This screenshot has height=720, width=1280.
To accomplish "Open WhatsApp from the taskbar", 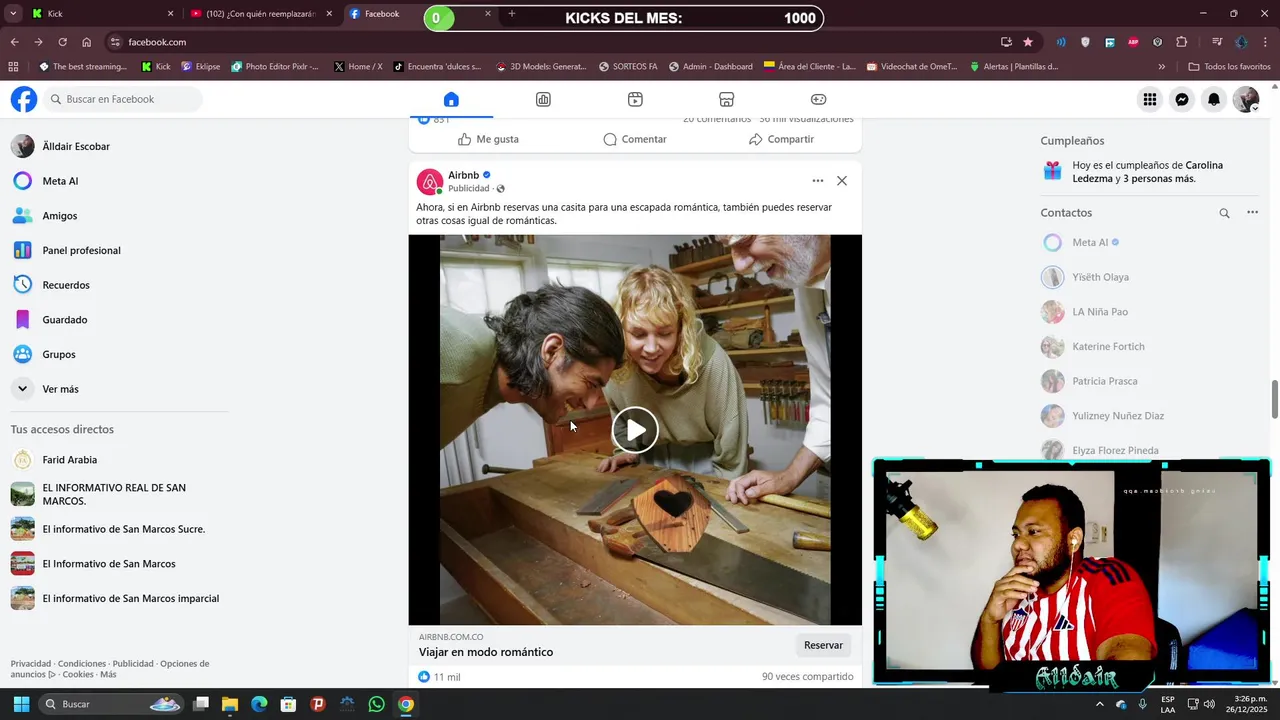I will point(376,704).
